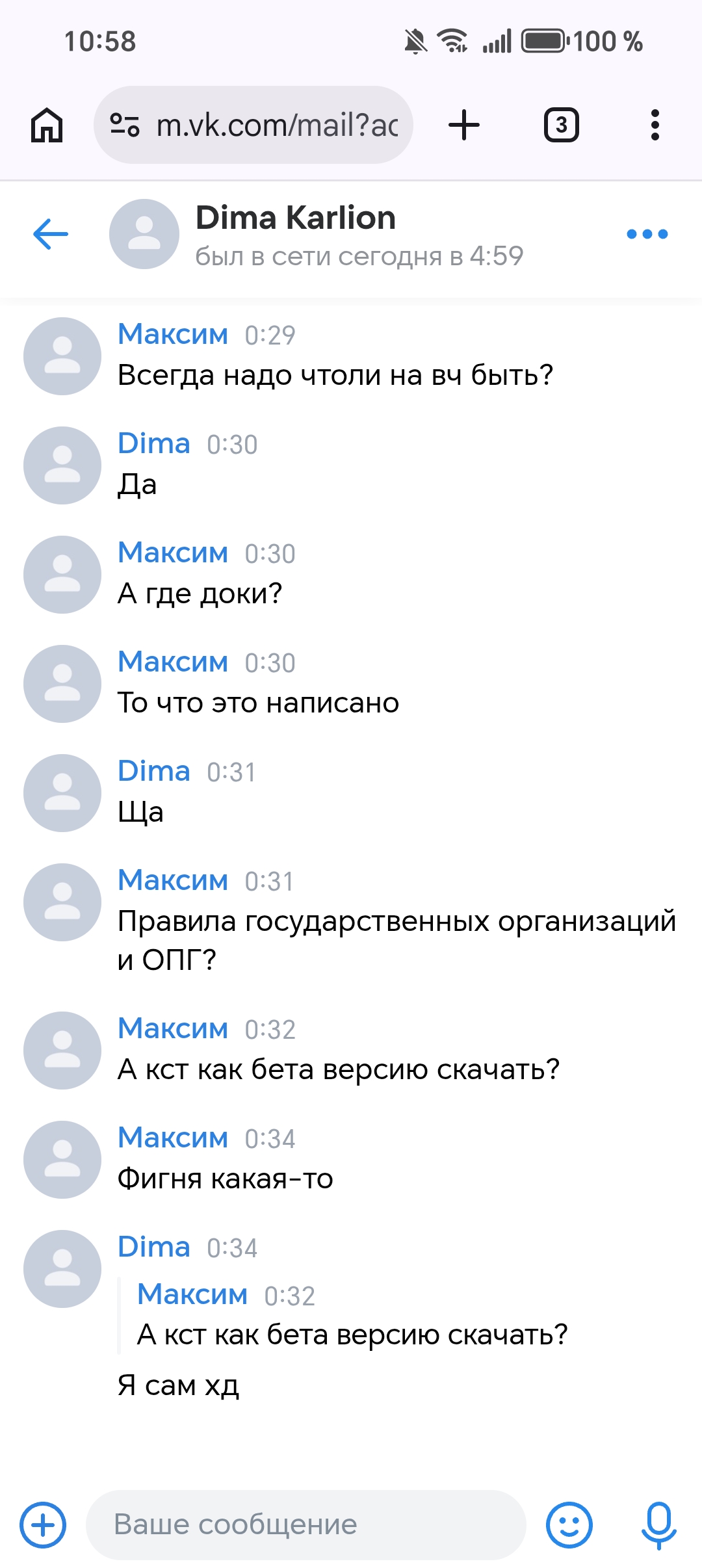The width and height of the screenshot is (702, 1568).
Task: Open browser three-dot overflow menu
Action: (655, 125)
